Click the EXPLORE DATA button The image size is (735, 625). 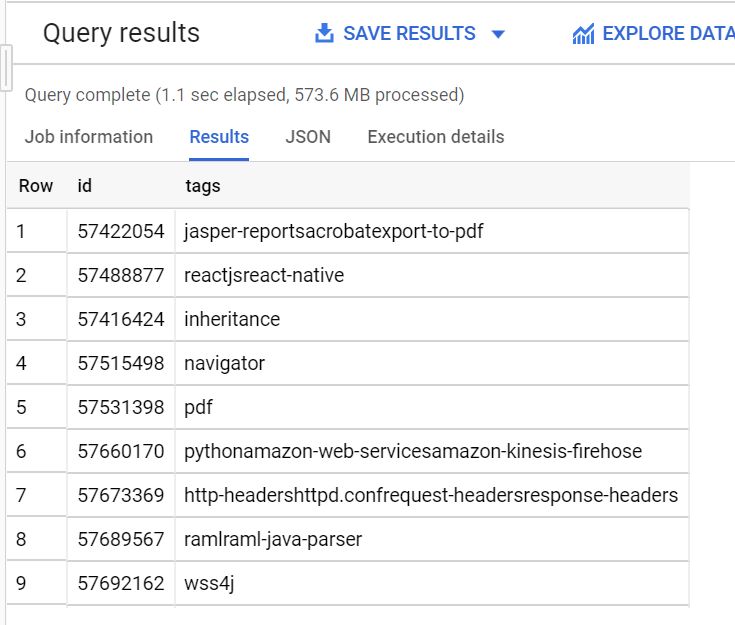[x=653, y=34]
